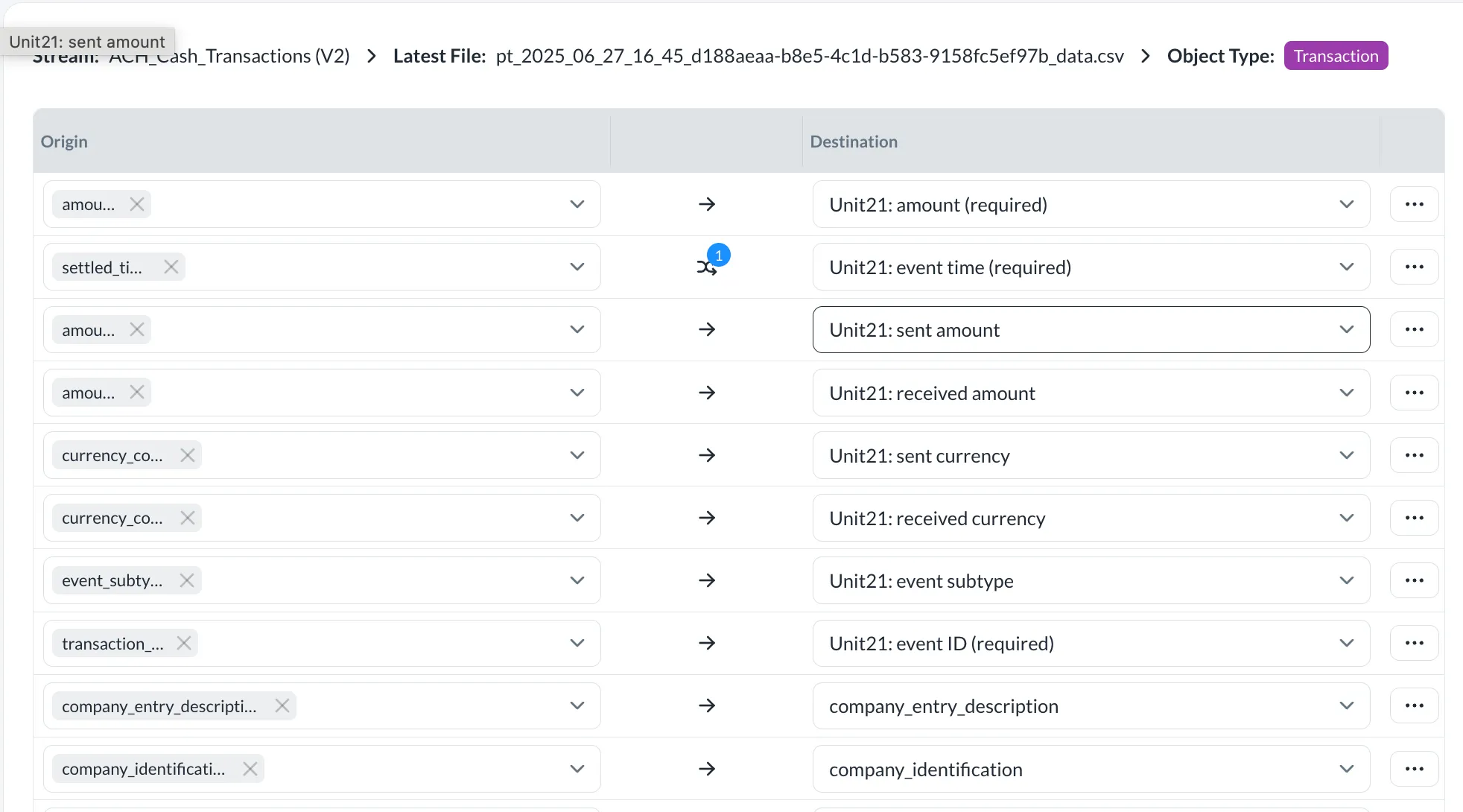Open the latest file name breadcrumb

809,57
